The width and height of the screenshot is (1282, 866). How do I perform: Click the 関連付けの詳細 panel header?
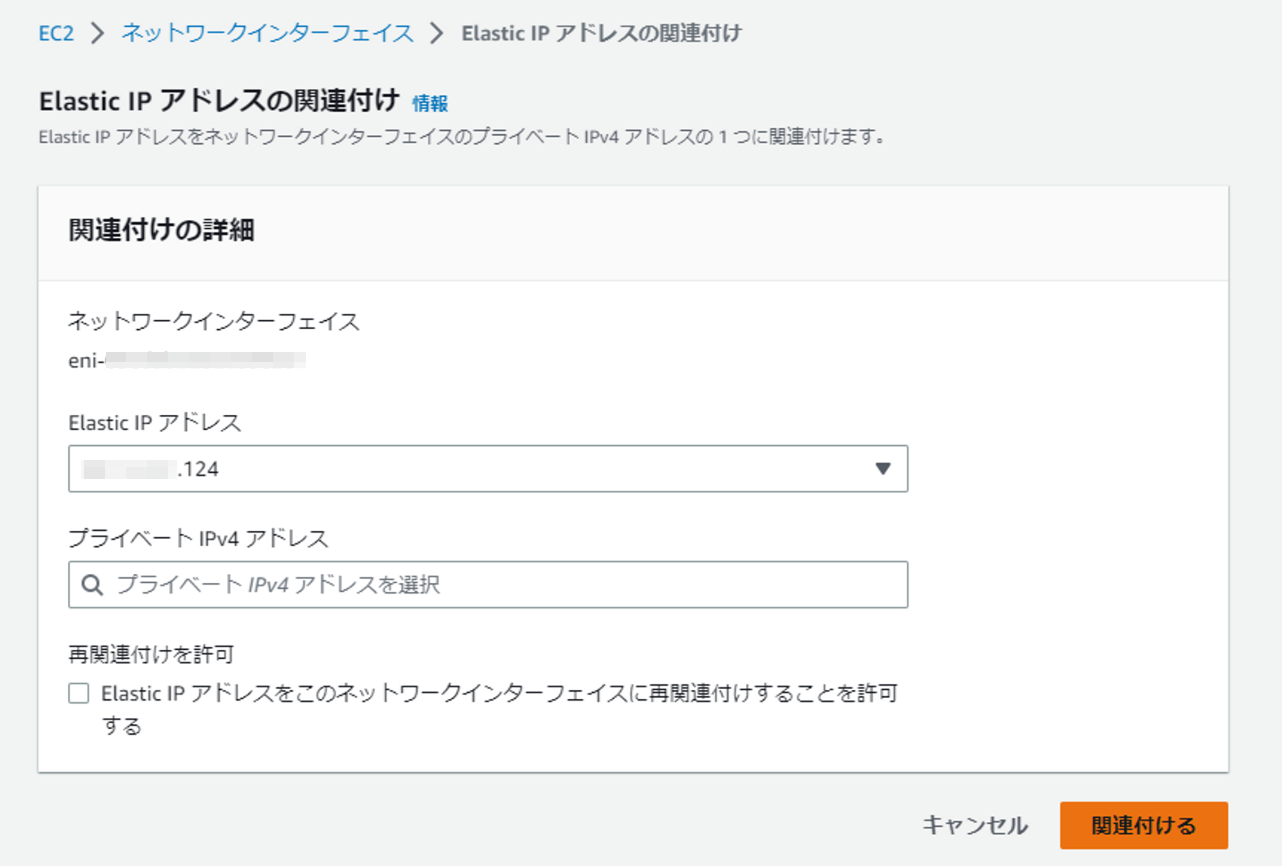pos(161,231)
